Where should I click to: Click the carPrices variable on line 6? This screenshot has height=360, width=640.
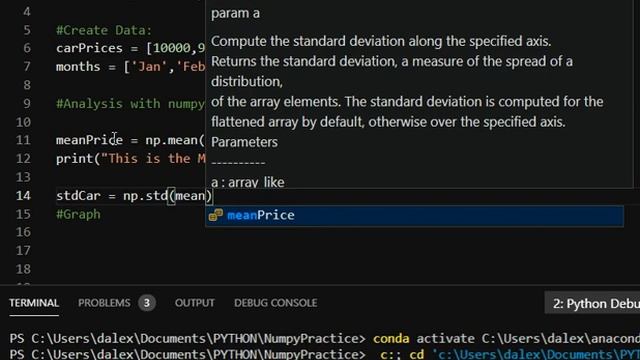point(89,48)
